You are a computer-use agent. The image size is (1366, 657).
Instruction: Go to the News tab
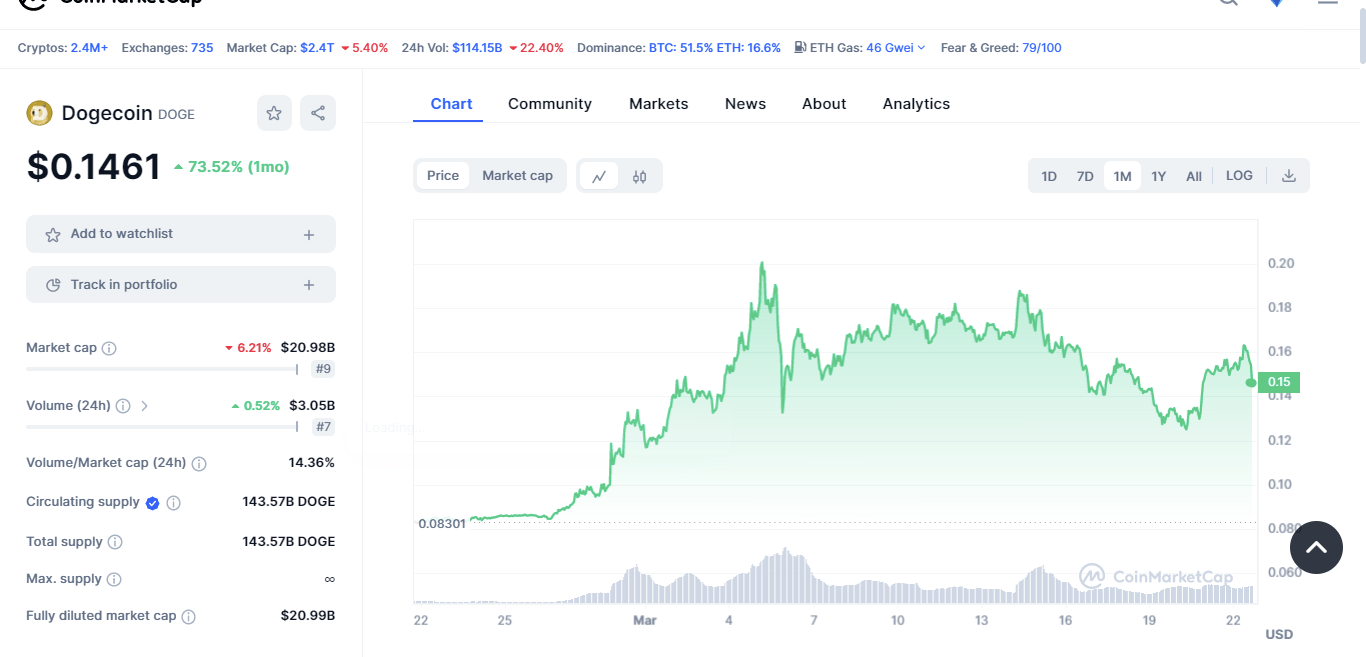point(745,104)
